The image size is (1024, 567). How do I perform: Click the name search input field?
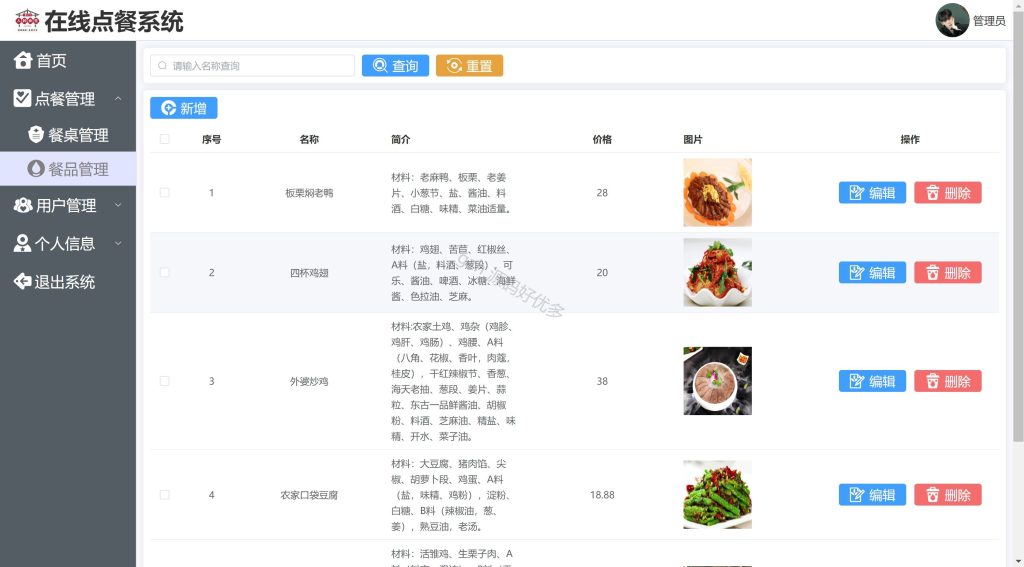coord(252,65)
